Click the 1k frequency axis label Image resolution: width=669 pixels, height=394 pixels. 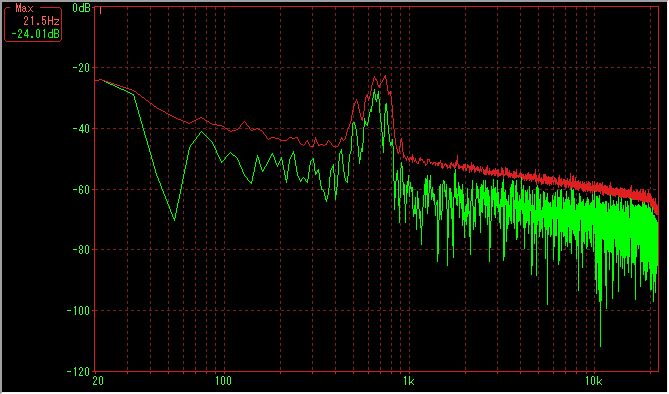click(x=408, y=381)
